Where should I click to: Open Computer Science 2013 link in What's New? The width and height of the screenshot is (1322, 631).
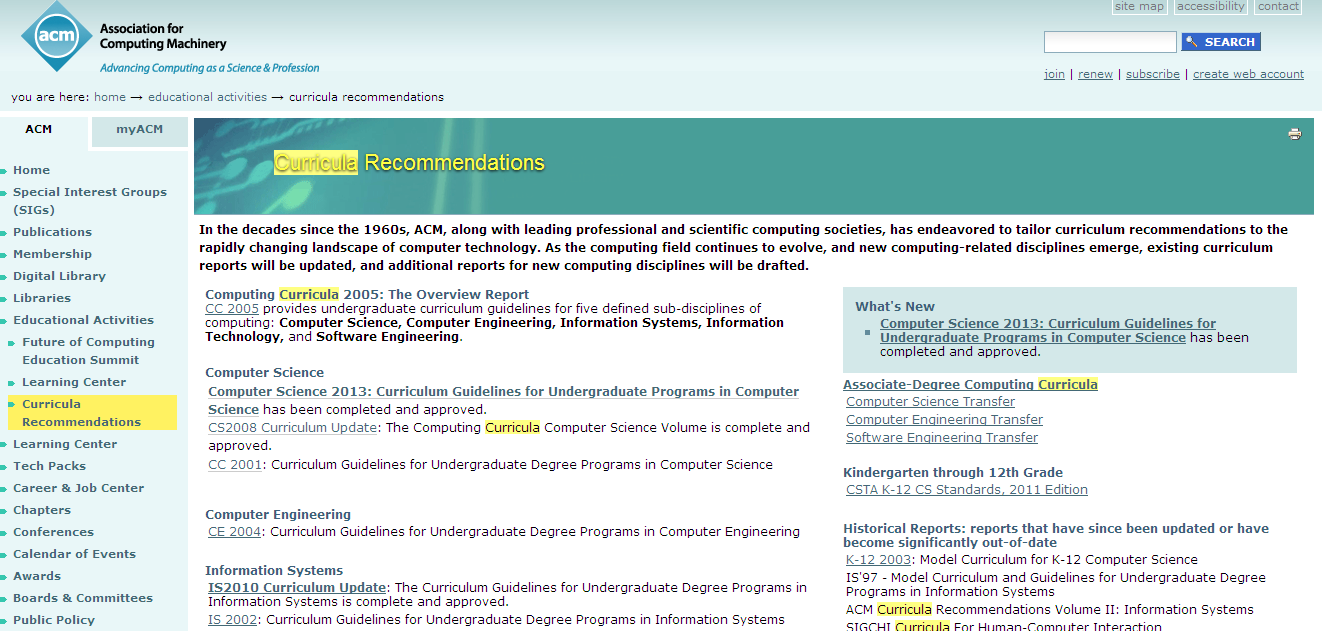(x=1048, y=330)
